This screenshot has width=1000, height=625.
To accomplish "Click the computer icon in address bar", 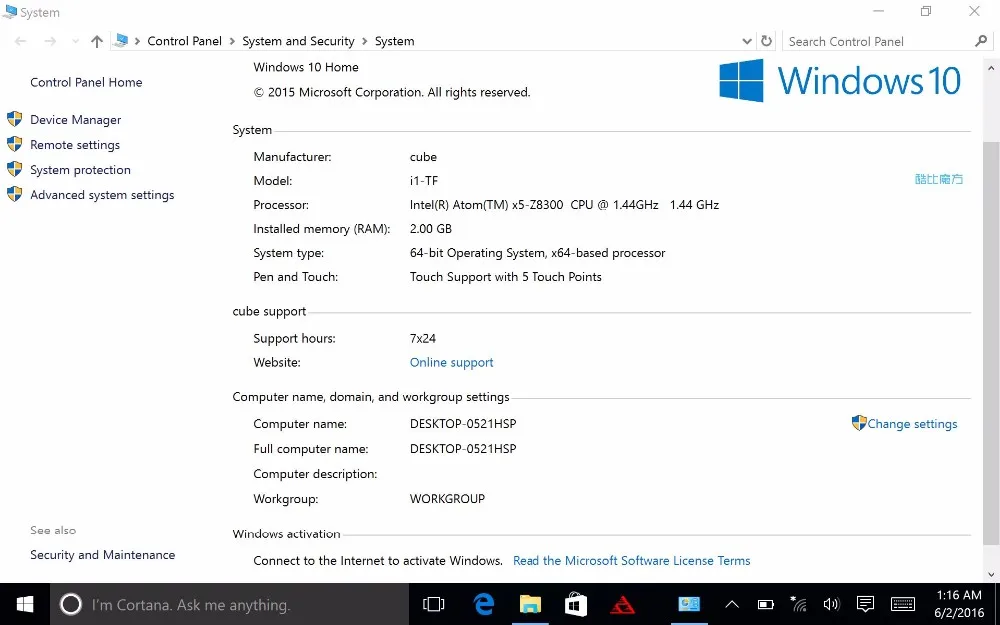I will tap(120, 41).
